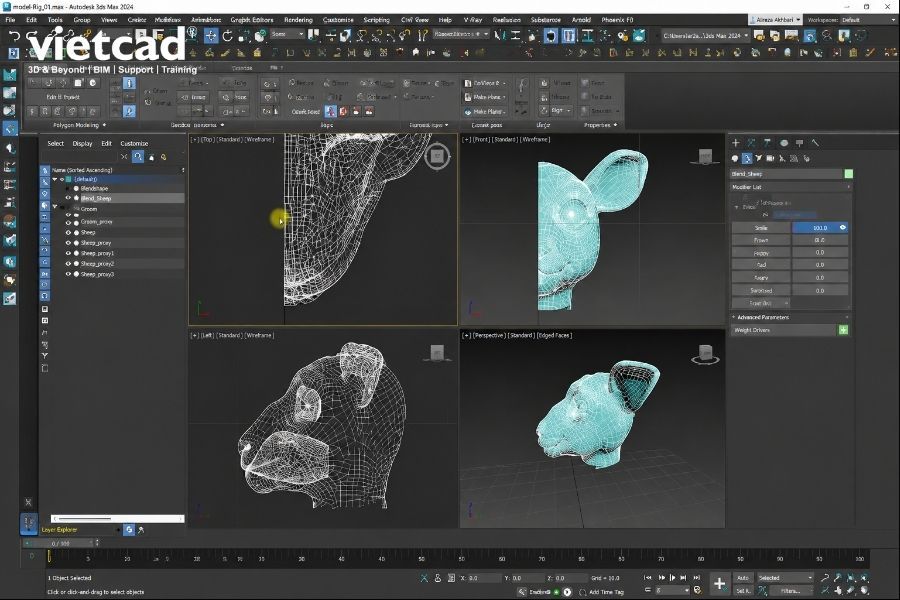Open the Scripting menu
This screenshot has height=600, width=900.
pos(377,20)
